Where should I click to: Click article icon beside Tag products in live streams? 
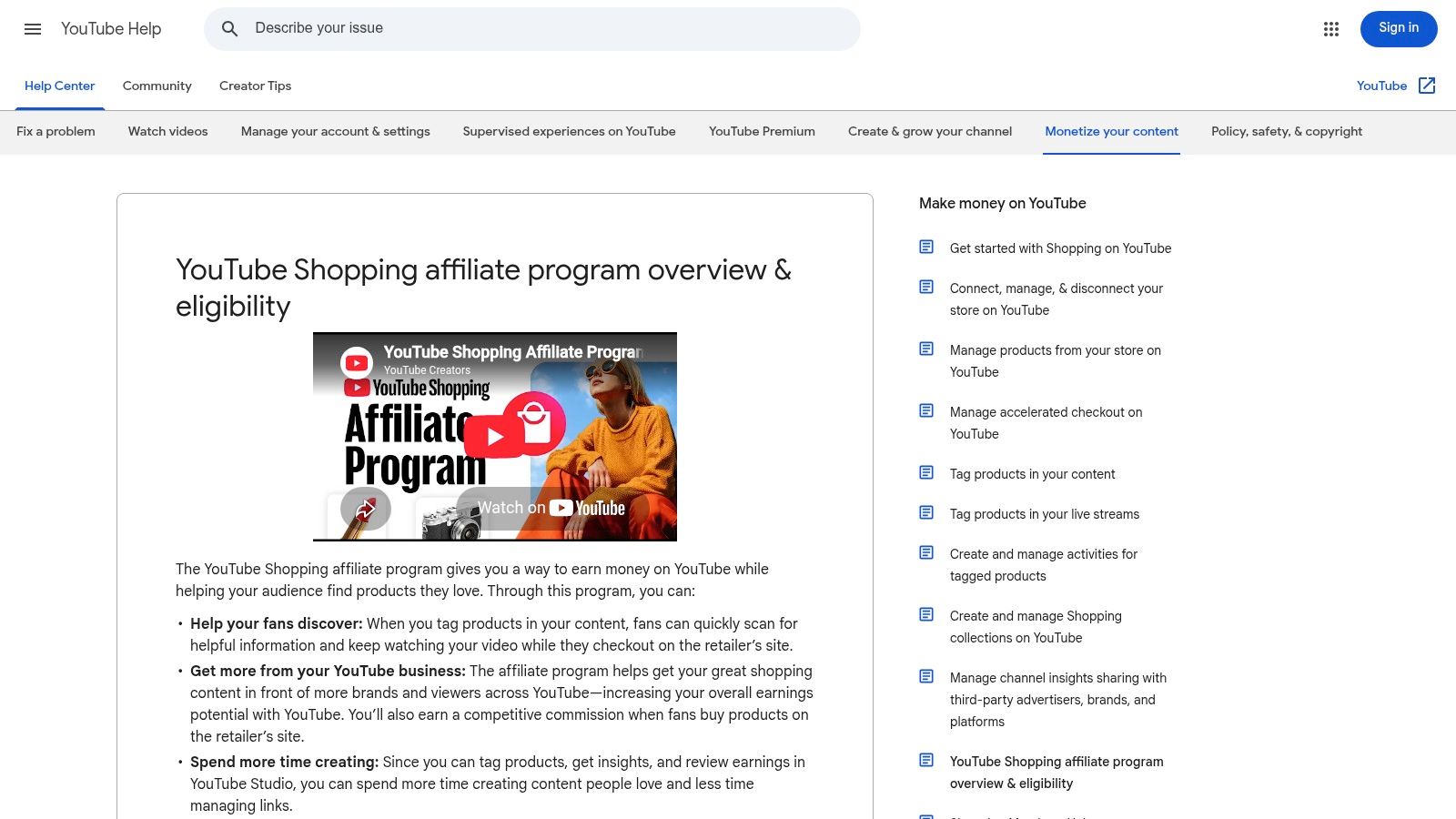point(926,512)
